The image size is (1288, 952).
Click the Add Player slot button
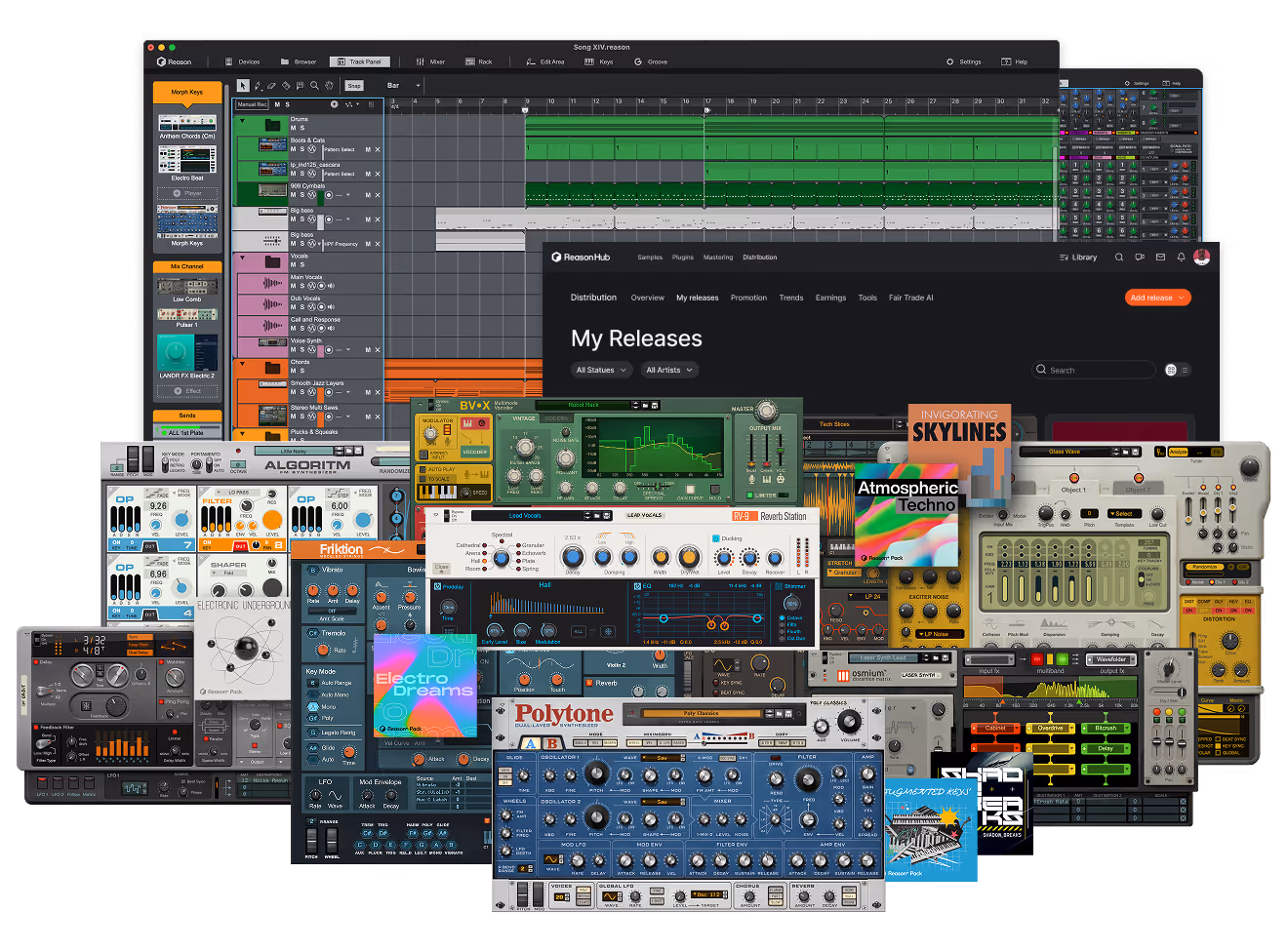tap(187, 193)
